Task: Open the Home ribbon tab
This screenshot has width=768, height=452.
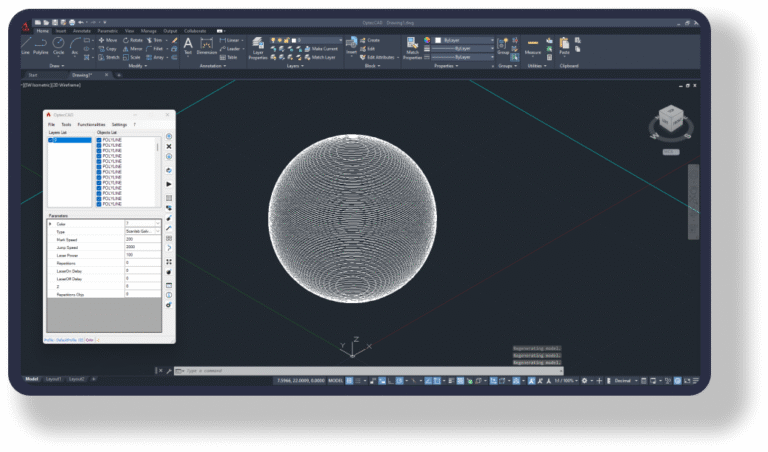Action: (x=43, y=31)
